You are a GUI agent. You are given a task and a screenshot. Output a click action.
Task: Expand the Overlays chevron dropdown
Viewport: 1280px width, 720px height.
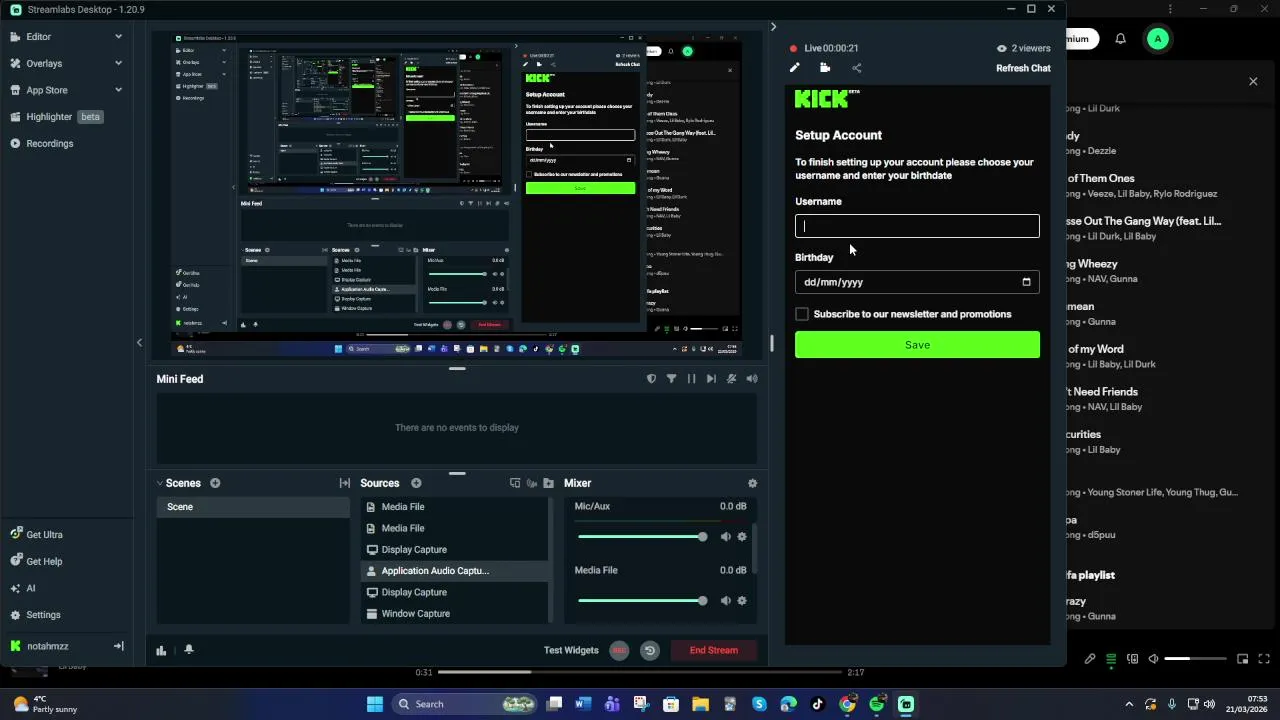pos(118,64)
